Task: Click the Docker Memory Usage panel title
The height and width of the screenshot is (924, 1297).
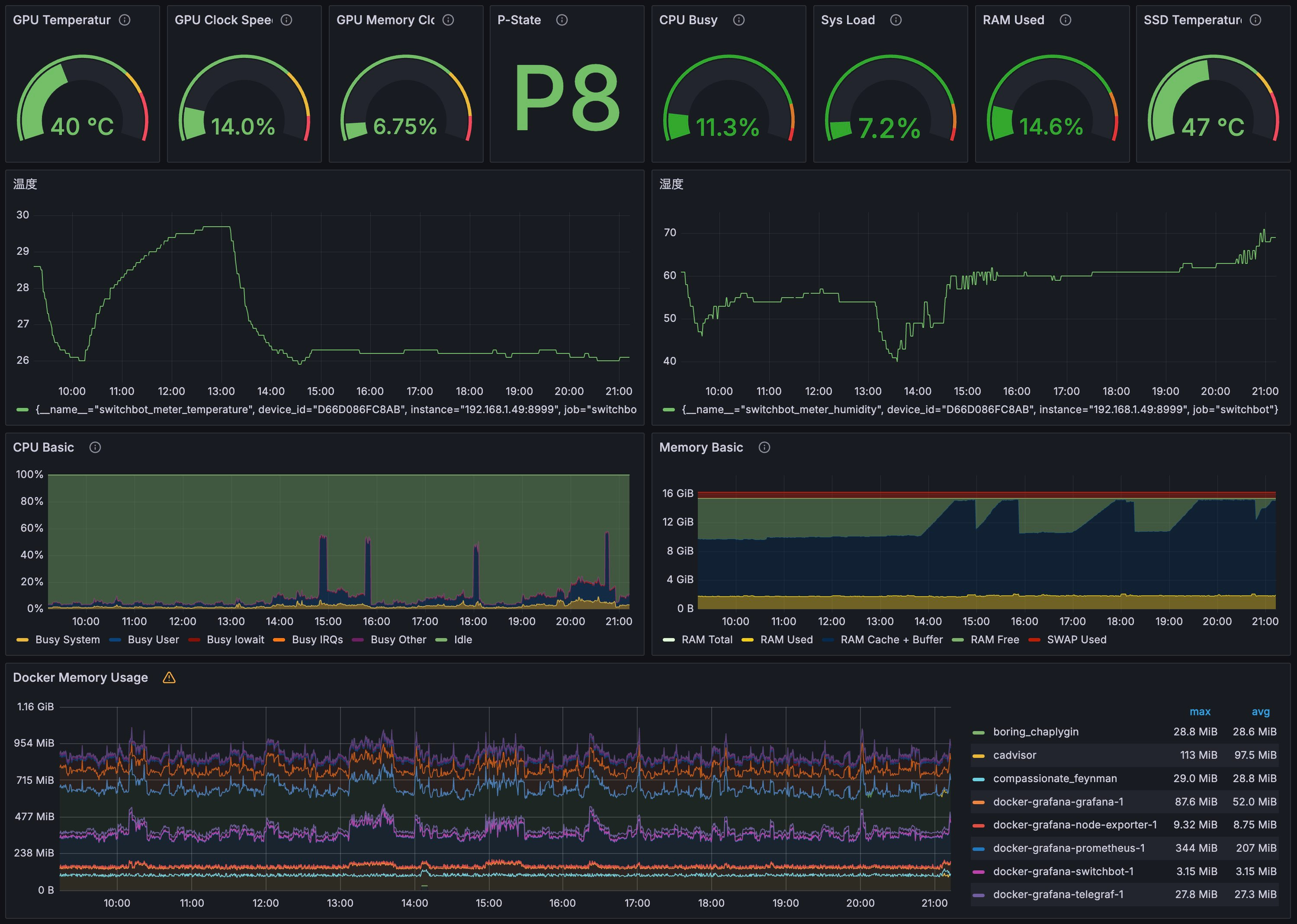Action: click(x=80, y=677)
